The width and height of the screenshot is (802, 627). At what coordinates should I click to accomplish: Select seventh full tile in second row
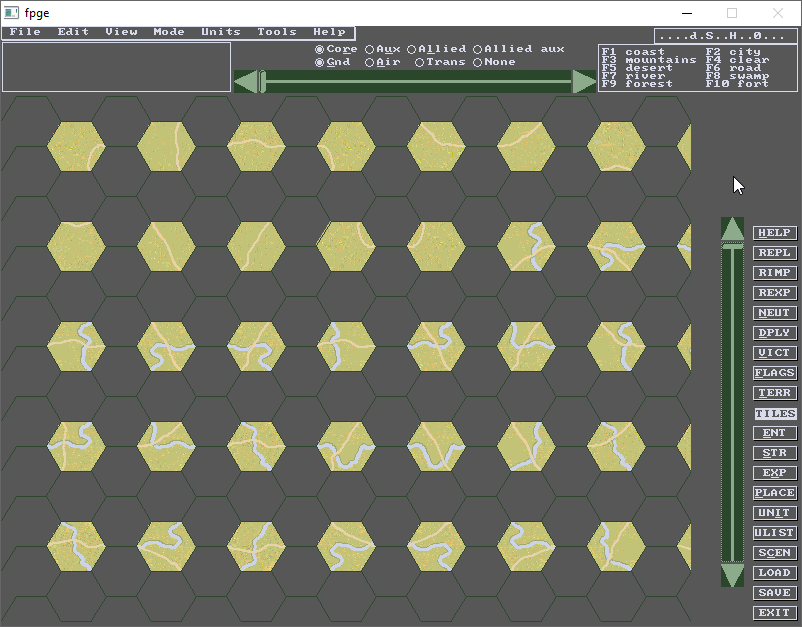point(616,247)
